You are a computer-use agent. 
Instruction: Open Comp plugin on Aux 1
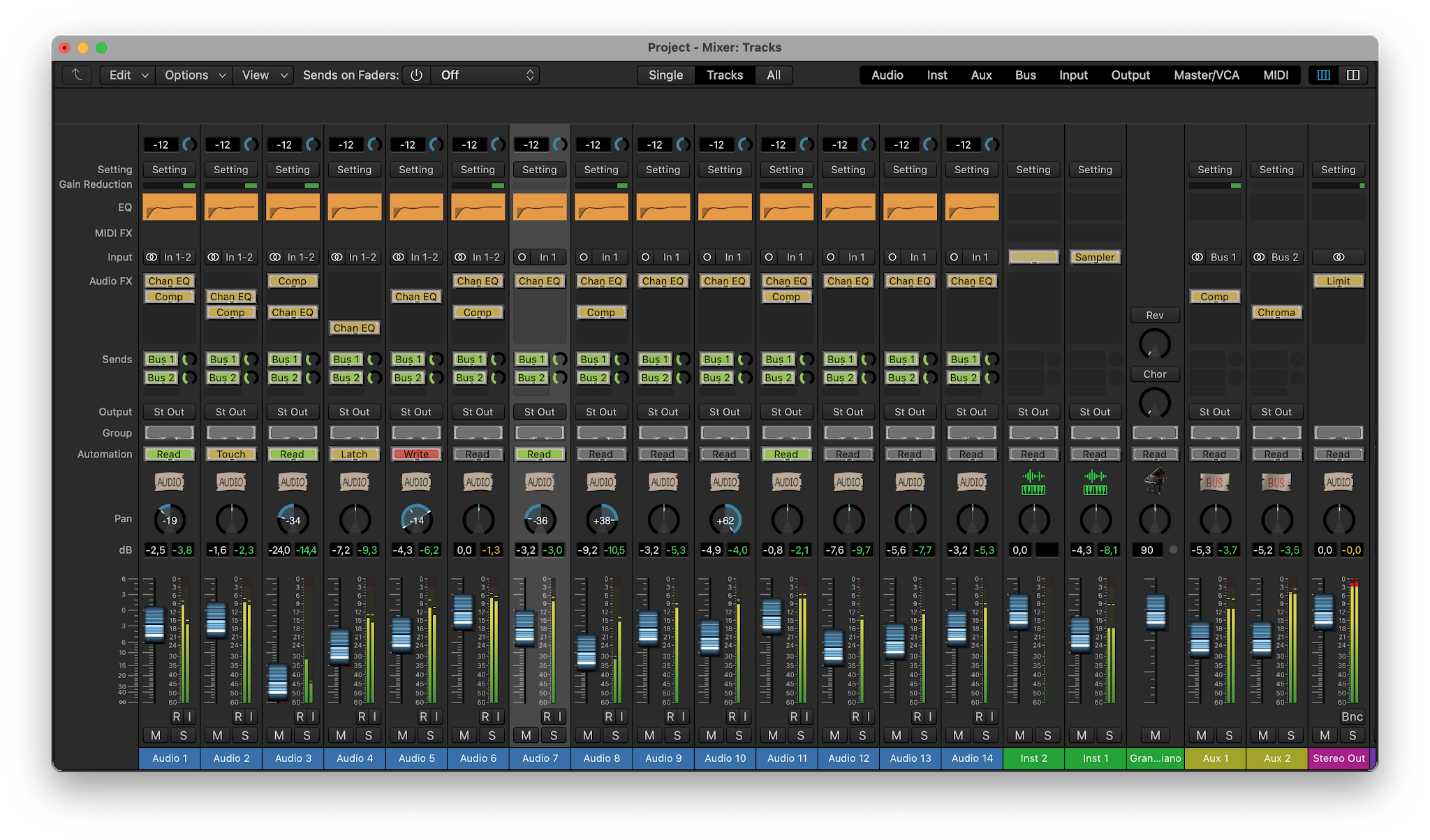(1214, 297)
